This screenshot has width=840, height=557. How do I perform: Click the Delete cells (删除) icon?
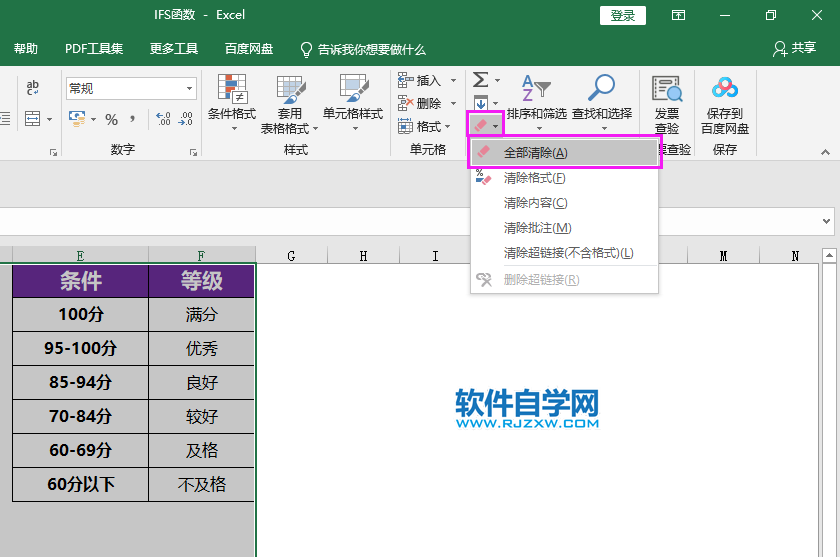(406, 103)
